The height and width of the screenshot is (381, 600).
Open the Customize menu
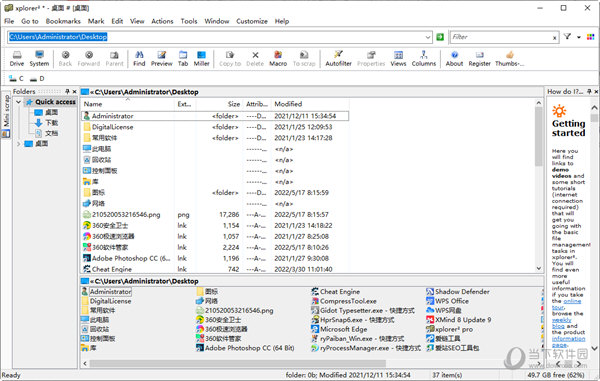tap(252, 21)
